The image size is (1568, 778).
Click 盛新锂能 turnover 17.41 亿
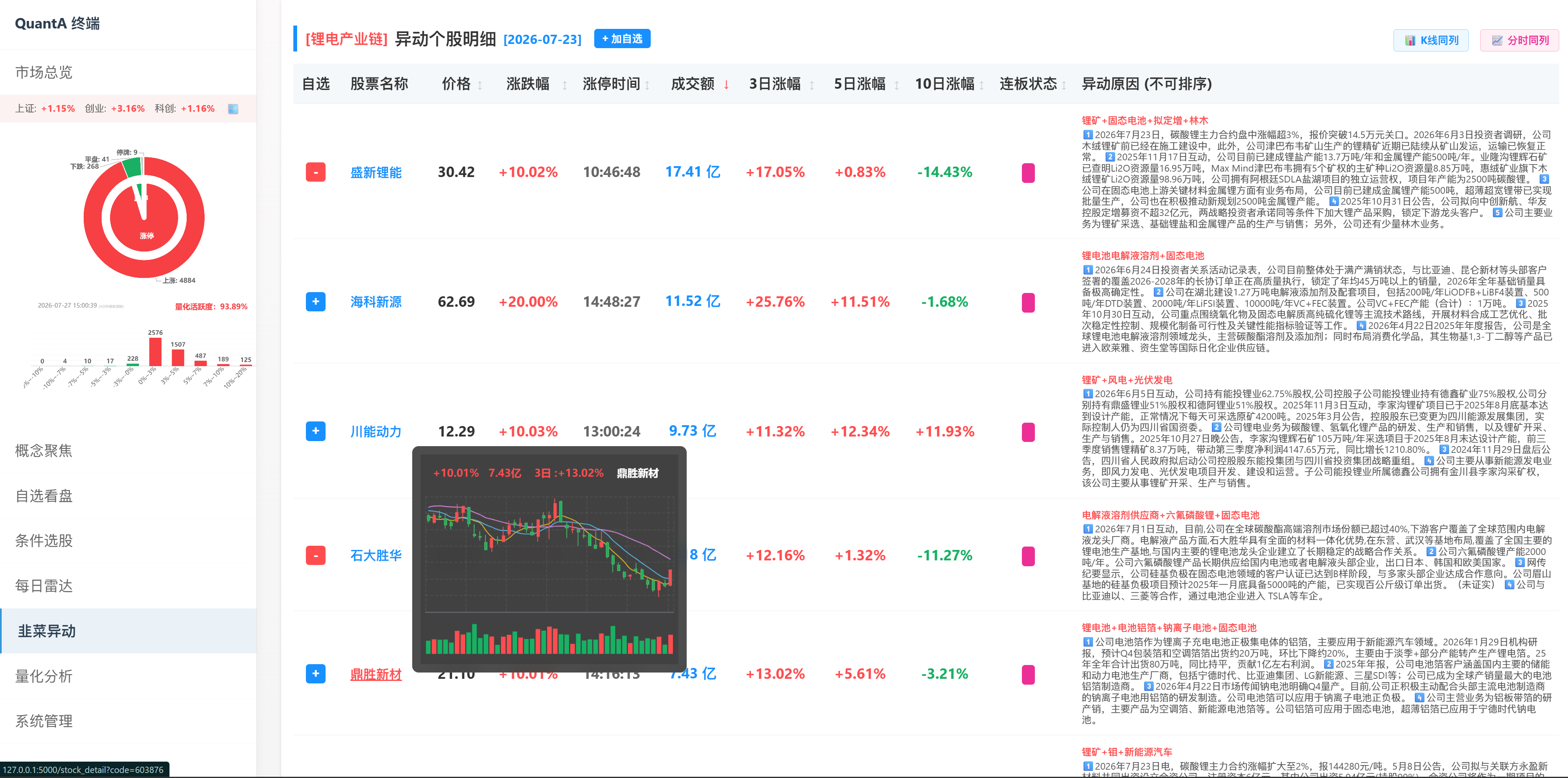coord(693,172)
